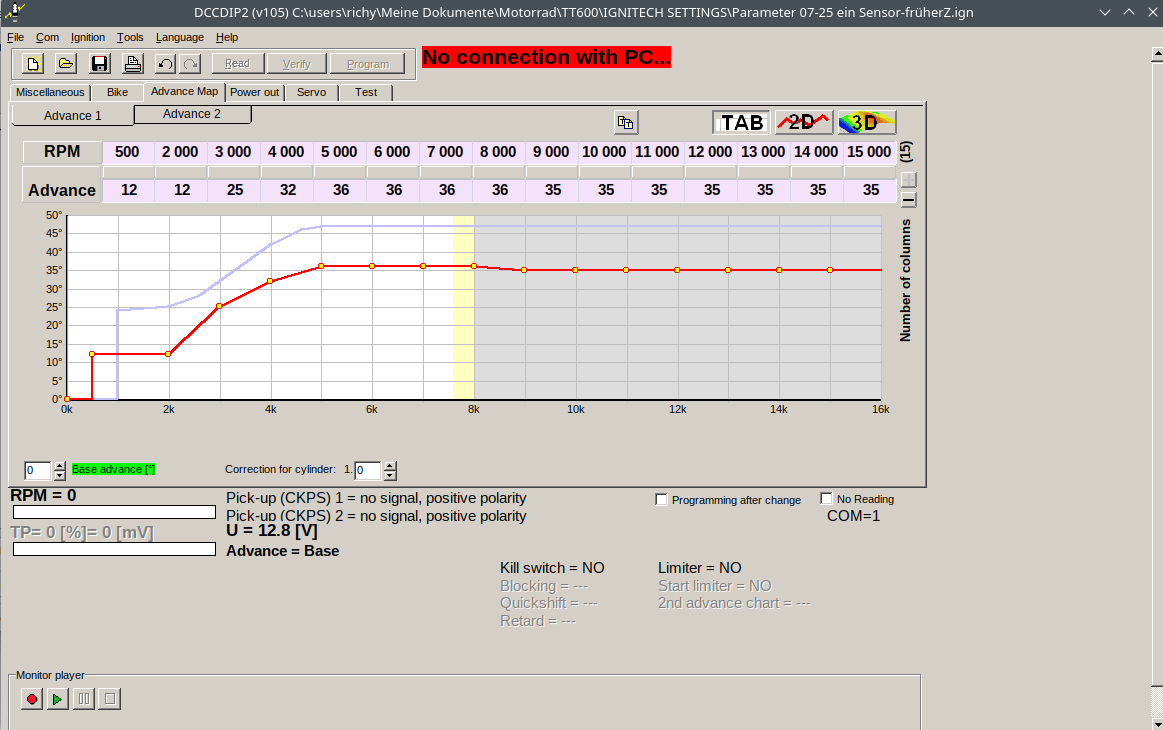Select the Advance 2 sub-tab
Image resolution: width=1163 pixels, height=730 pixels.
point(192,114)
